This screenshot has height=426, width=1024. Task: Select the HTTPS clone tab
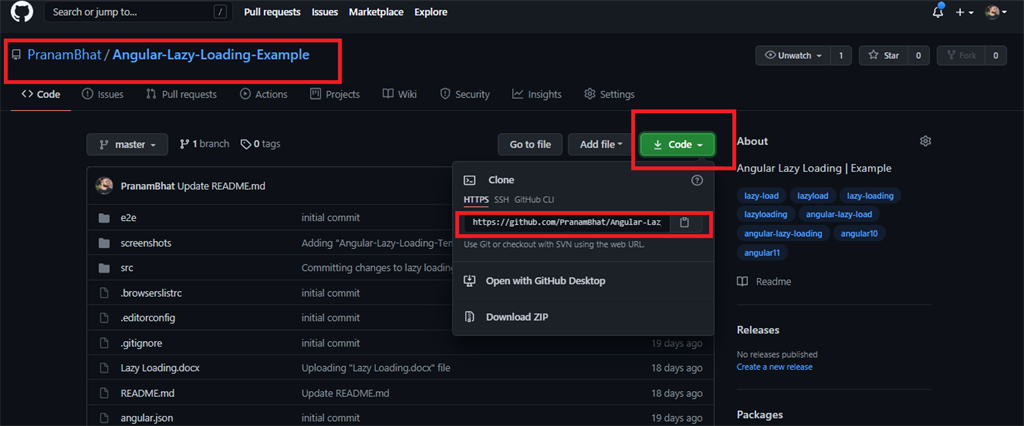point(476,199)
